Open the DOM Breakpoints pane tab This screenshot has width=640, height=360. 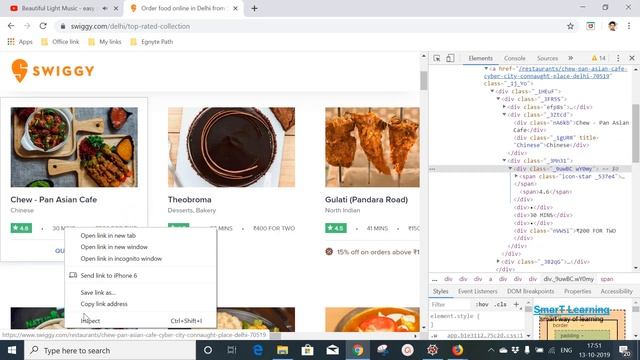(x=531, y=291)
